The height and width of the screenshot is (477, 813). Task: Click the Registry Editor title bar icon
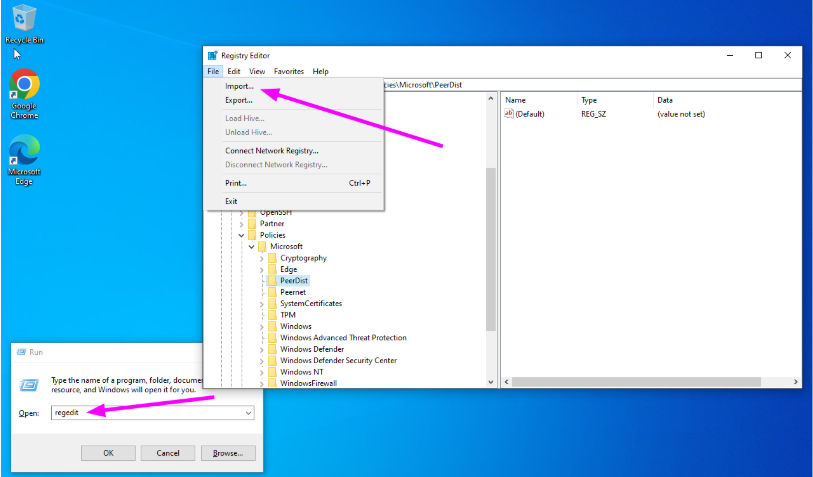pos(212,55)
